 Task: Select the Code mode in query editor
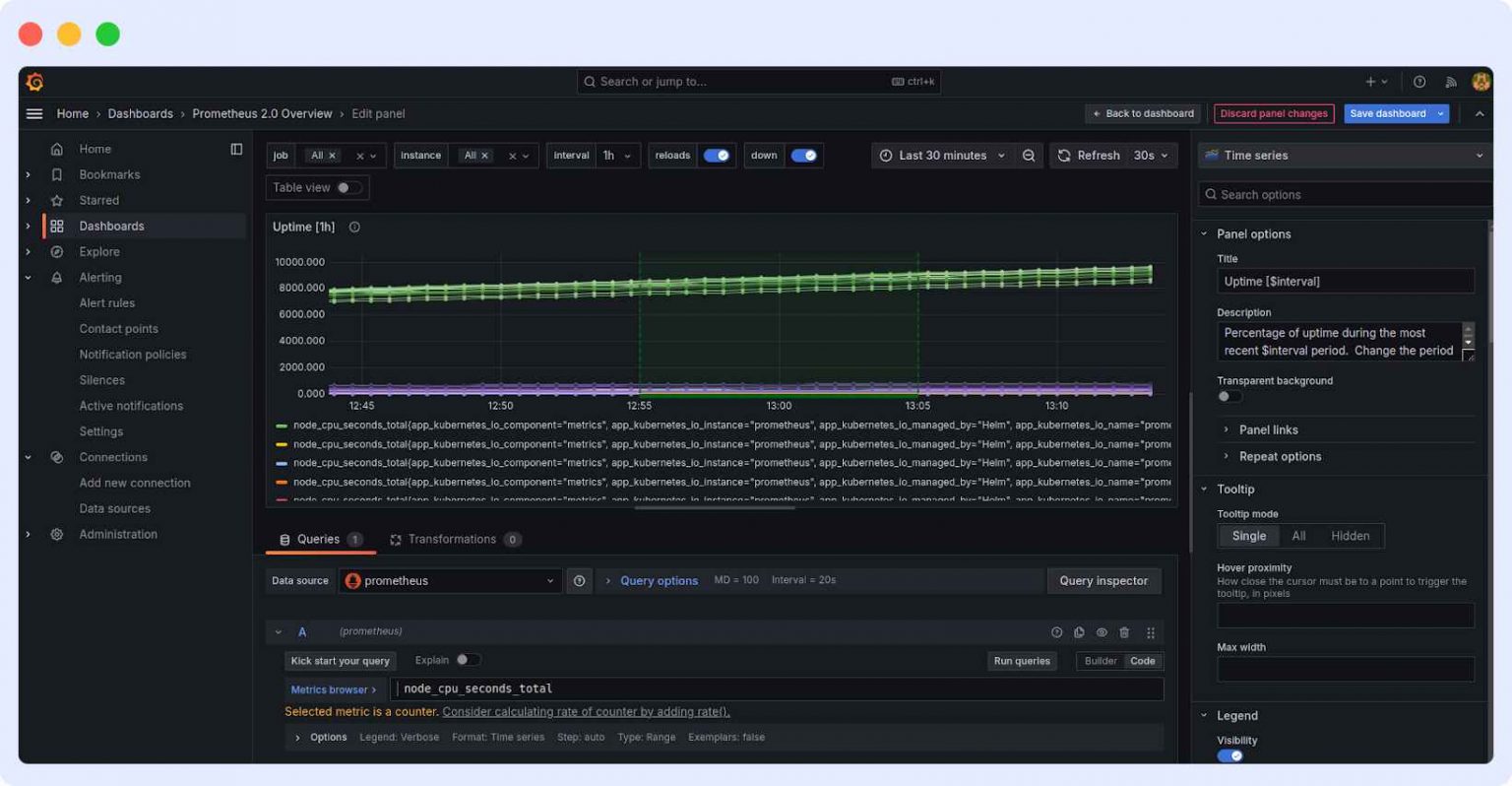[1143, 661]
